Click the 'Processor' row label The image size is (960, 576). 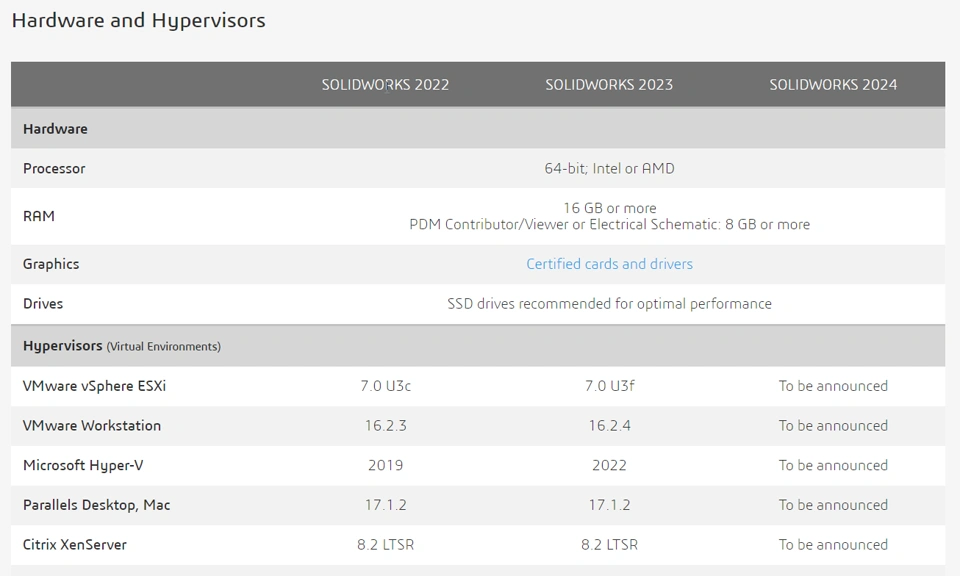click(x=54, y=168)
